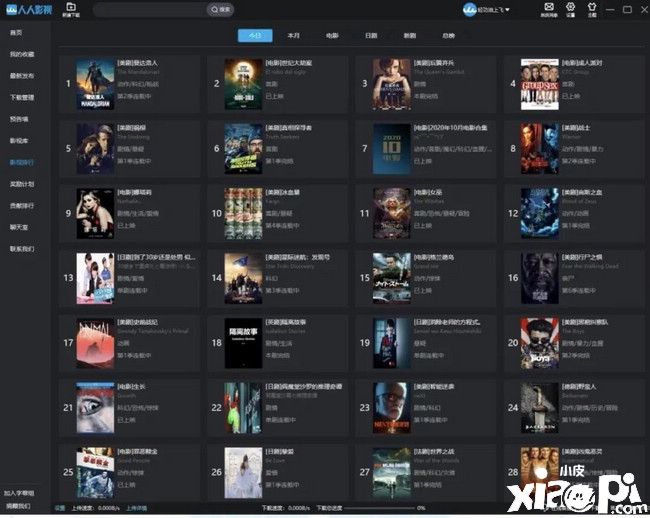Open 贡献排行 in the sidebar
650x518 pixels.
22,206
